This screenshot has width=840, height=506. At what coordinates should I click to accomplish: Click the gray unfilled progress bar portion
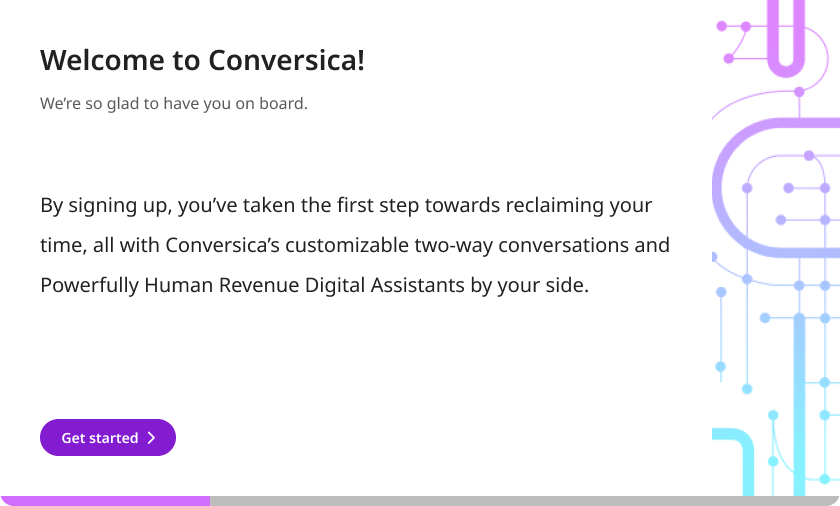(x=525, y=501)
